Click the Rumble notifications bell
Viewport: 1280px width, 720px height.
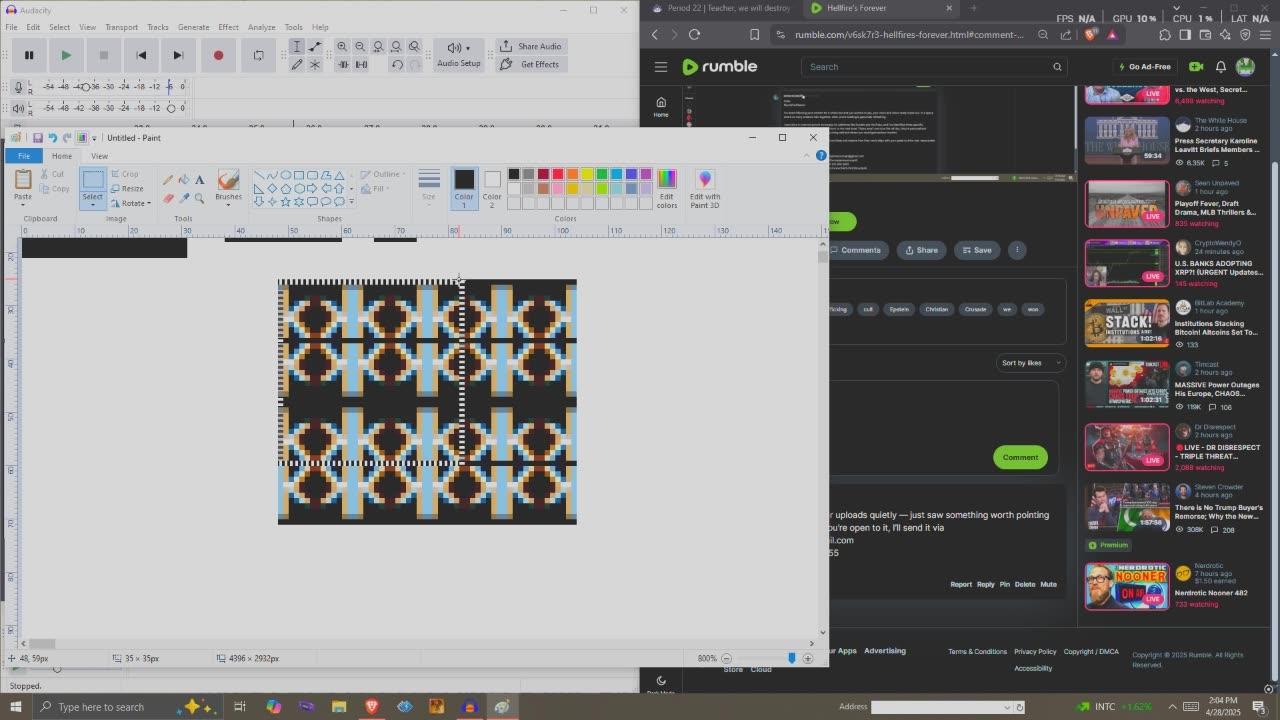pos(1221,67)
